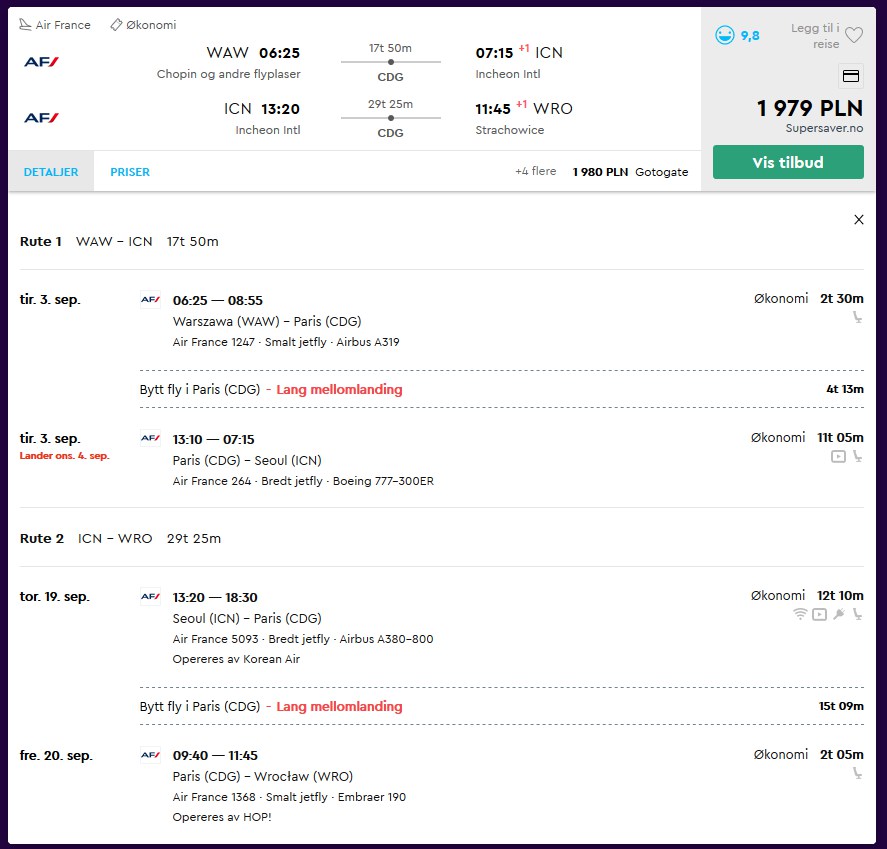Image resolution: width=887 pixels, height=849 pixels.
Task: Click Chopin og andre flyplasser label
Action: pyautogui.click(x=229, y=74)
